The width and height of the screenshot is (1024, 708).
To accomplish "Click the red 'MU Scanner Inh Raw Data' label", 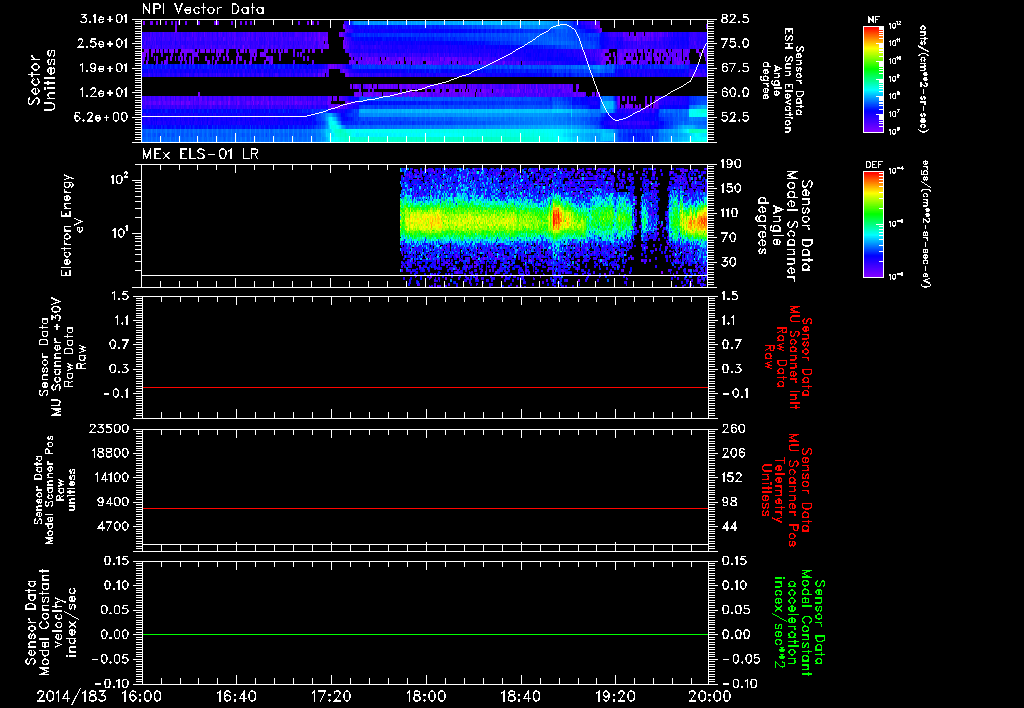I will (x=787, y=357).
